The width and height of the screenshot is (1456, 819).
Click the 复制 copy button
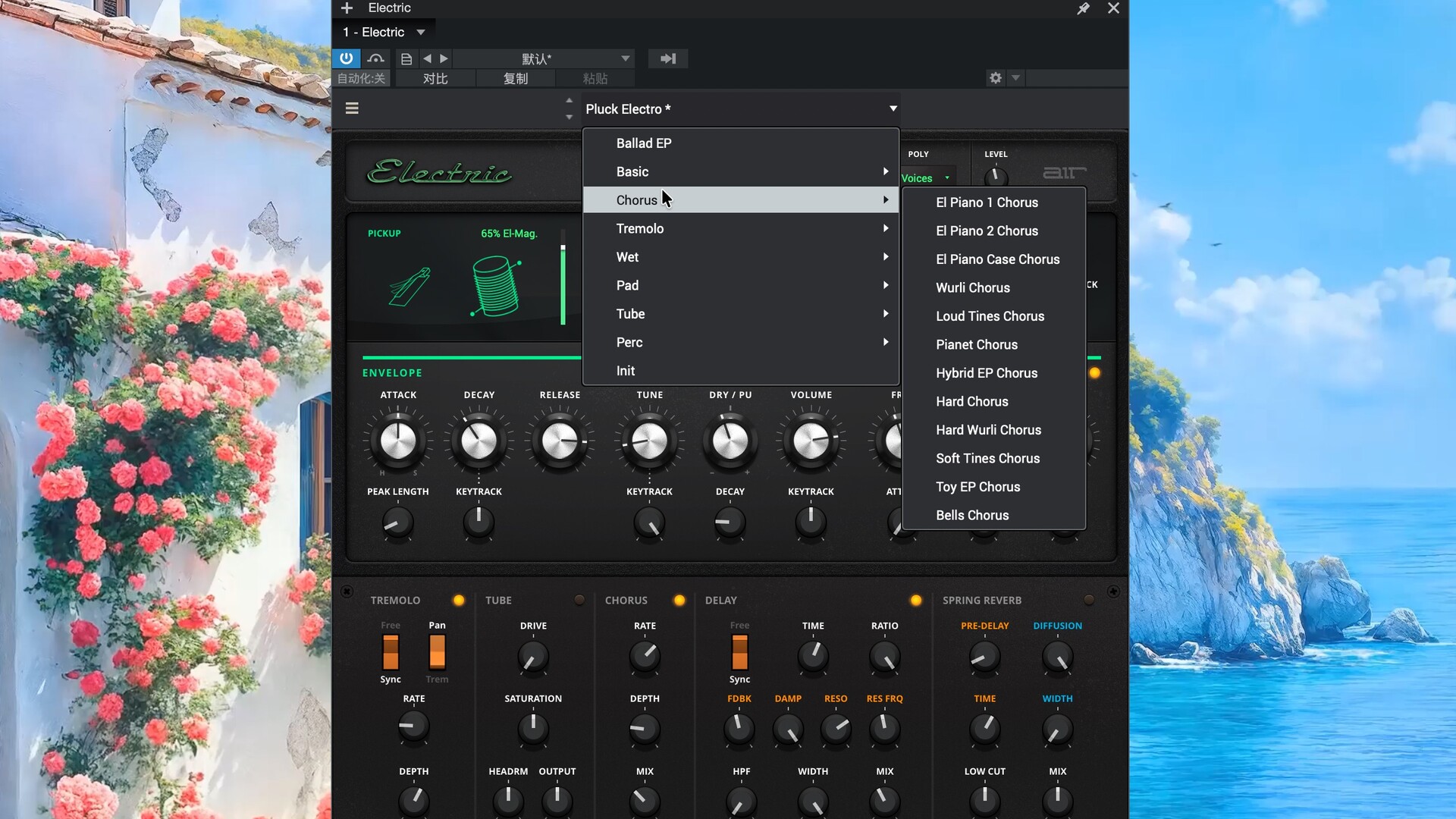point(516,78)
